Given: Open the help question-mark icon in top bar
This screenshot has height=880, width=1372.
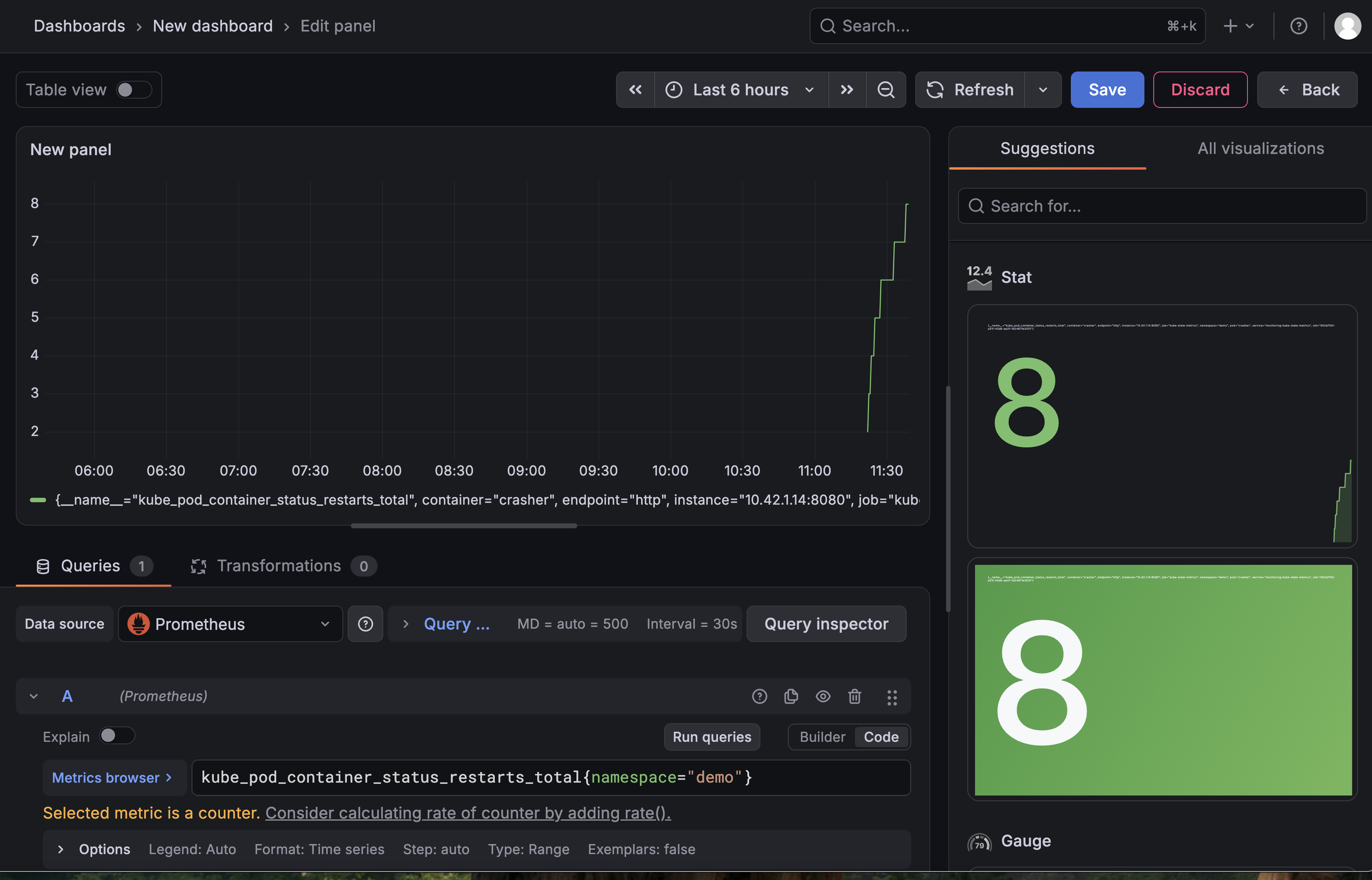Looking at the screenshot, I should coord(1298,26).
